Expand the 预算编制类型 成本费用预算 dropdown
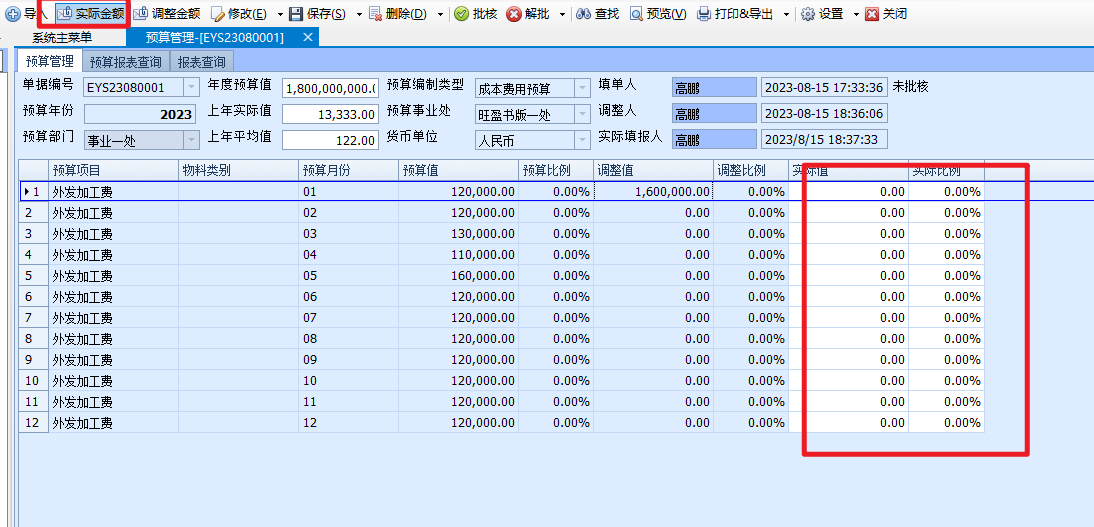The width and height of the screenshot is (1094, 527). point(583,88)
